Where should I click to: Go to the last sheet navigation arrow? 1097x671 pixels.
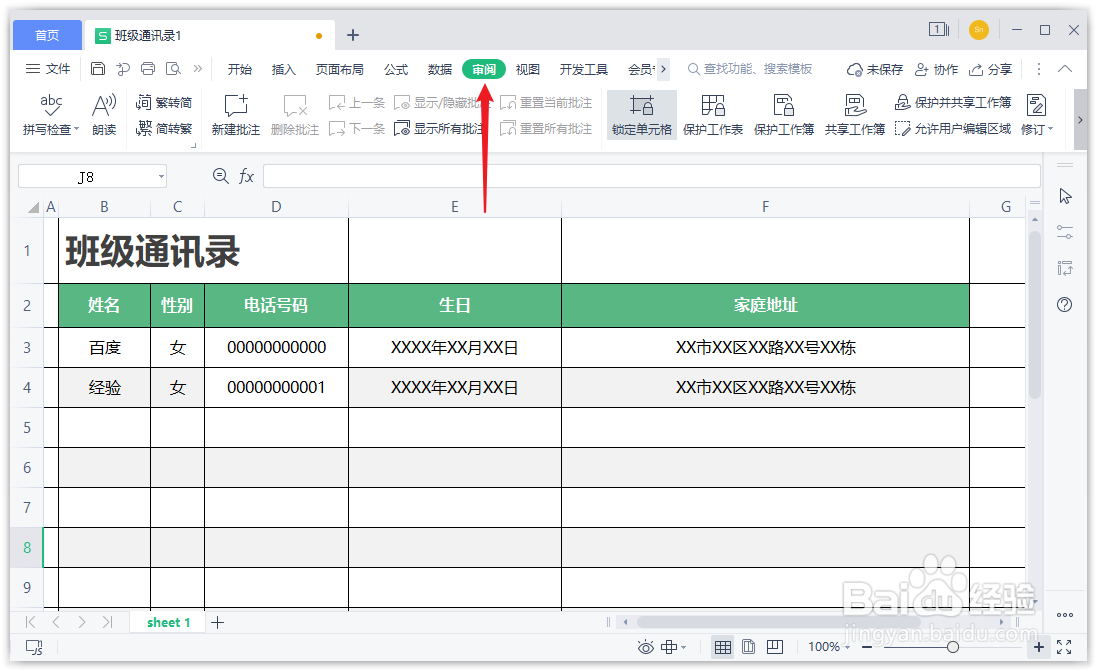pos(107,622)
